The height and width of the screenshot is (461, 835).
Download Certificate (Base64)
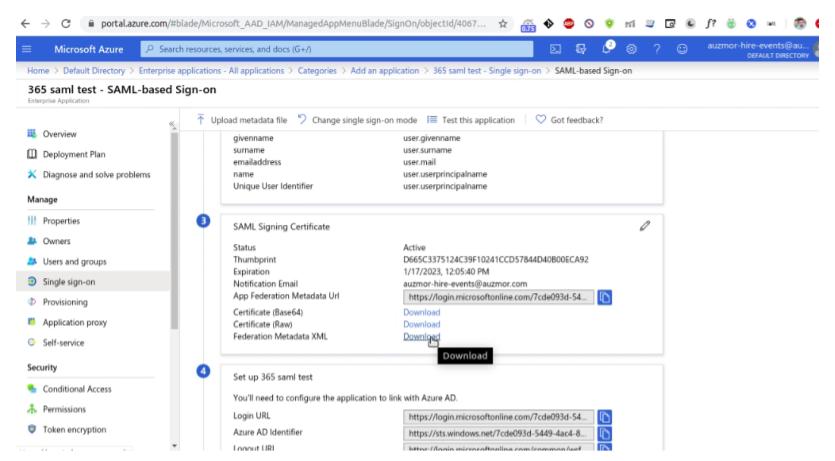(x=422, y=312)
